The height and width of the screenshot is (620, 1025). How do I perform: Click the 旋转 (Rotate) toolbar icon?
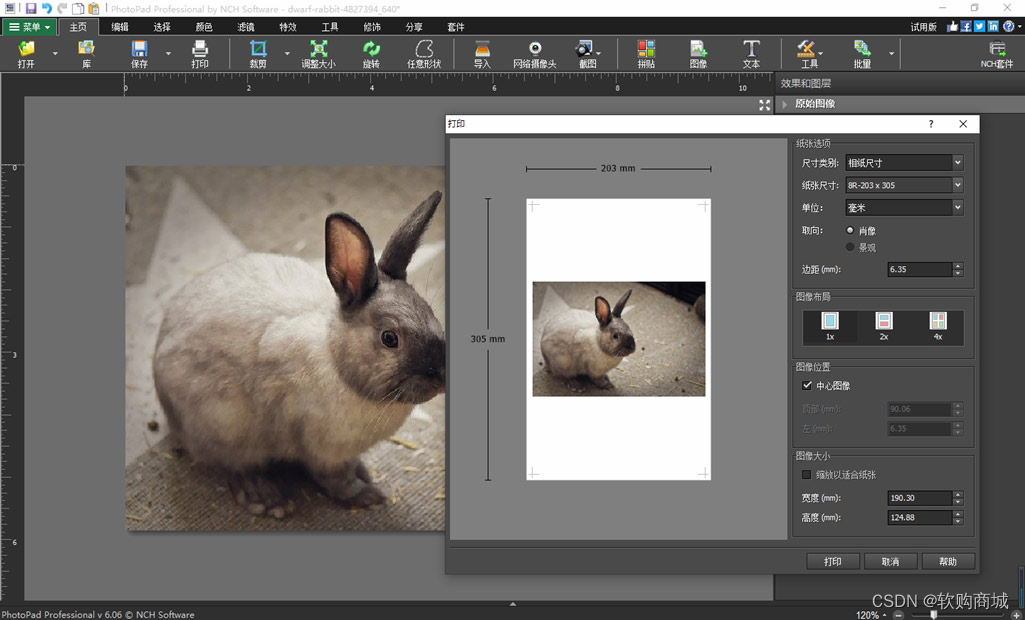(371, 53)
